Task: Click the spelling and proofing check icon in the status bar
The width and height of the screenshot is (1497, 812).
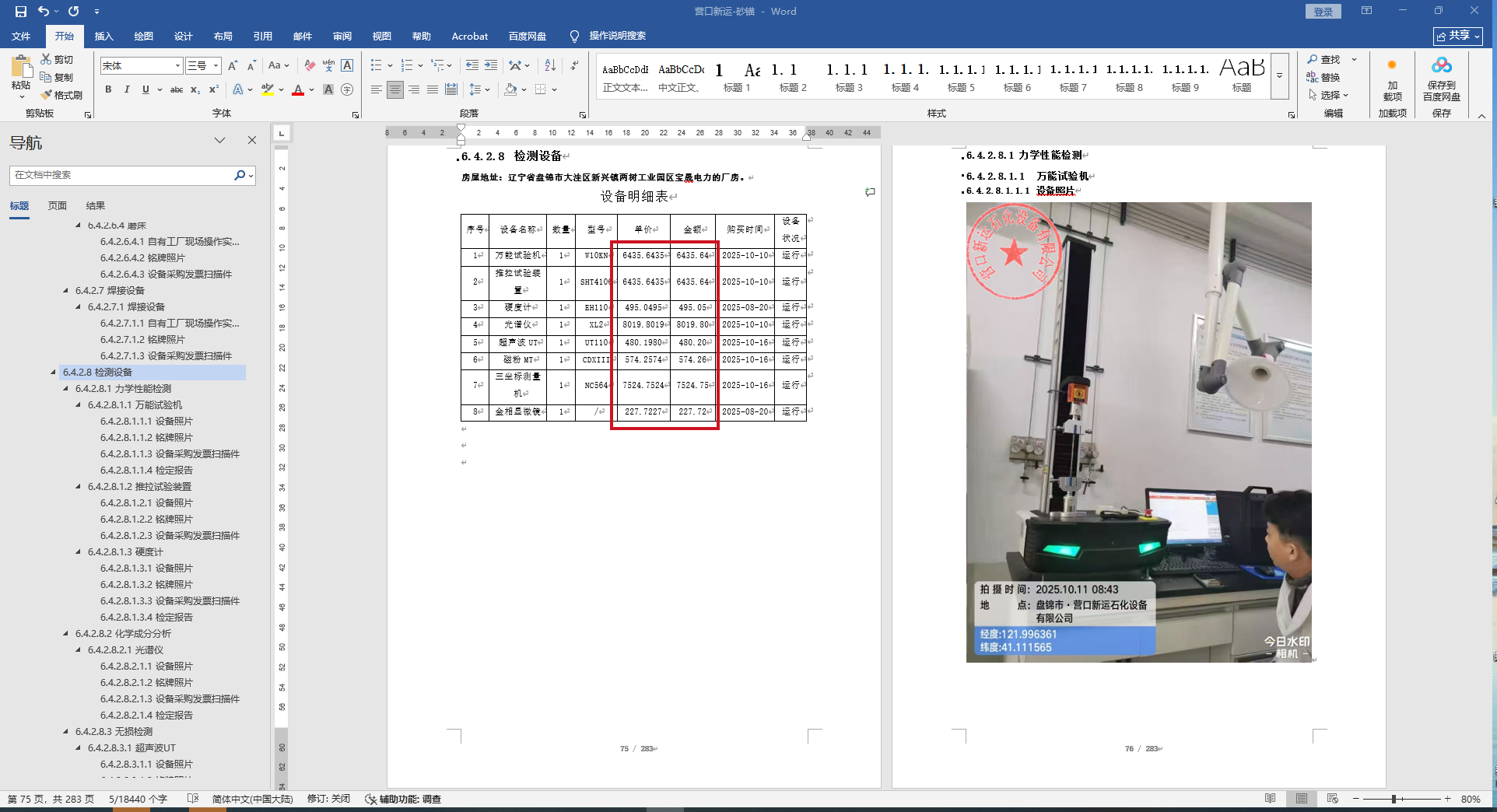Action: tap(193, 799)
